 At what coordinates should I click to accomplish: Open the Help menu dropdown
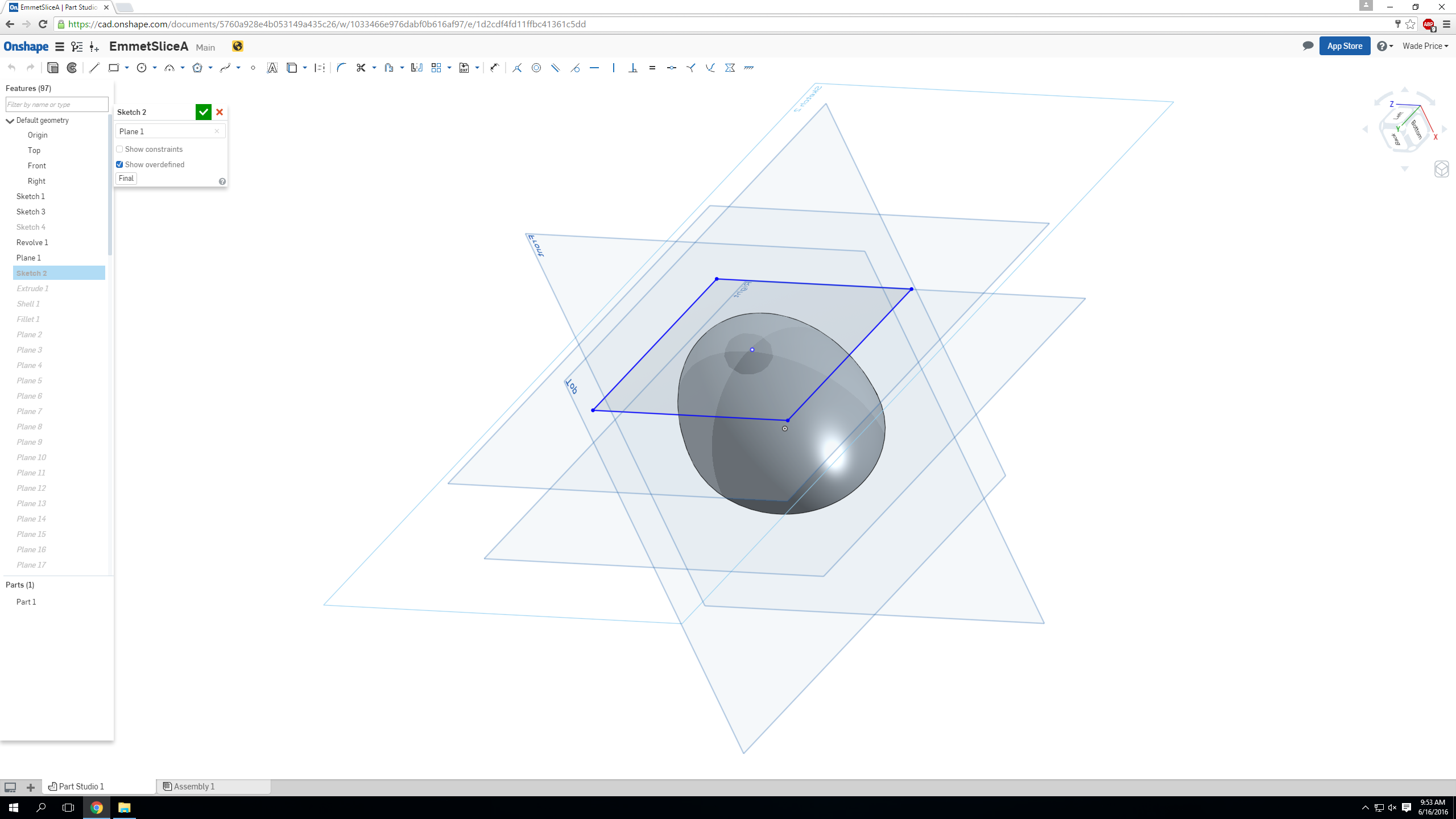coord(1385,46)
